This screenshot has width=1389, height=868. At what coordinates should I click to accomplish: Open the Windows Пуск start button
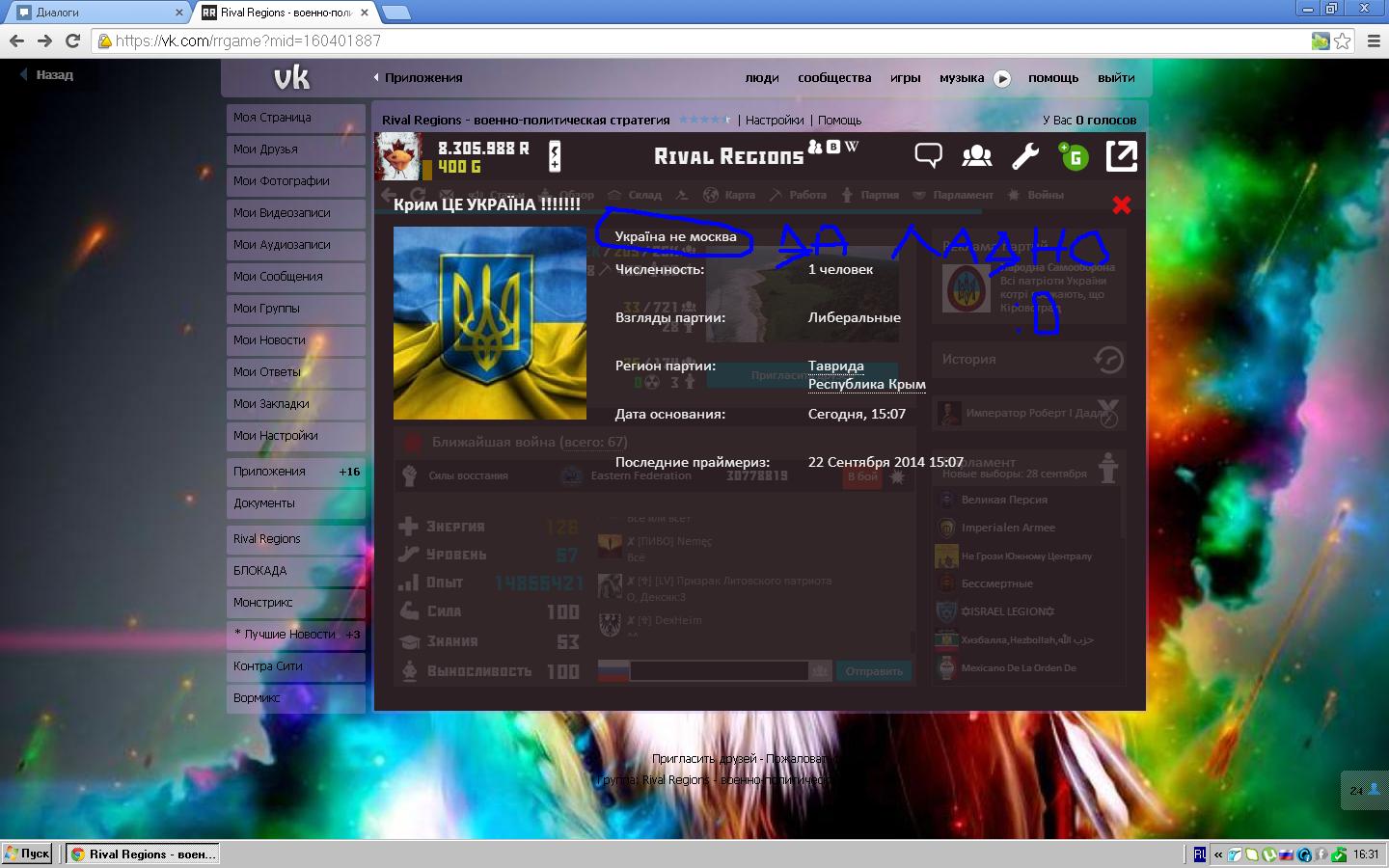point(27,854)
